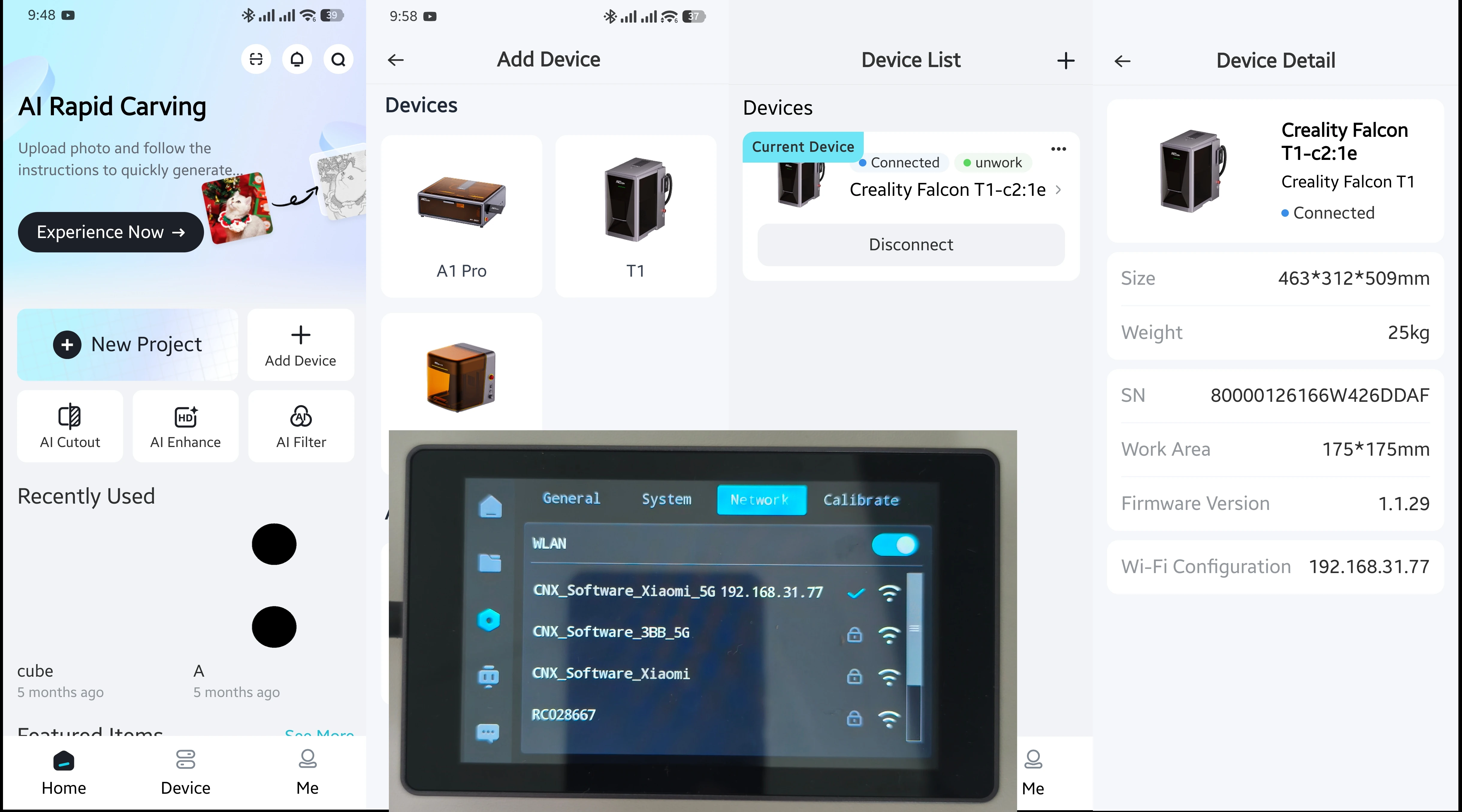Tap the plus icon in Device List
Screen dimensions: 1462x812
[1066, 61]
